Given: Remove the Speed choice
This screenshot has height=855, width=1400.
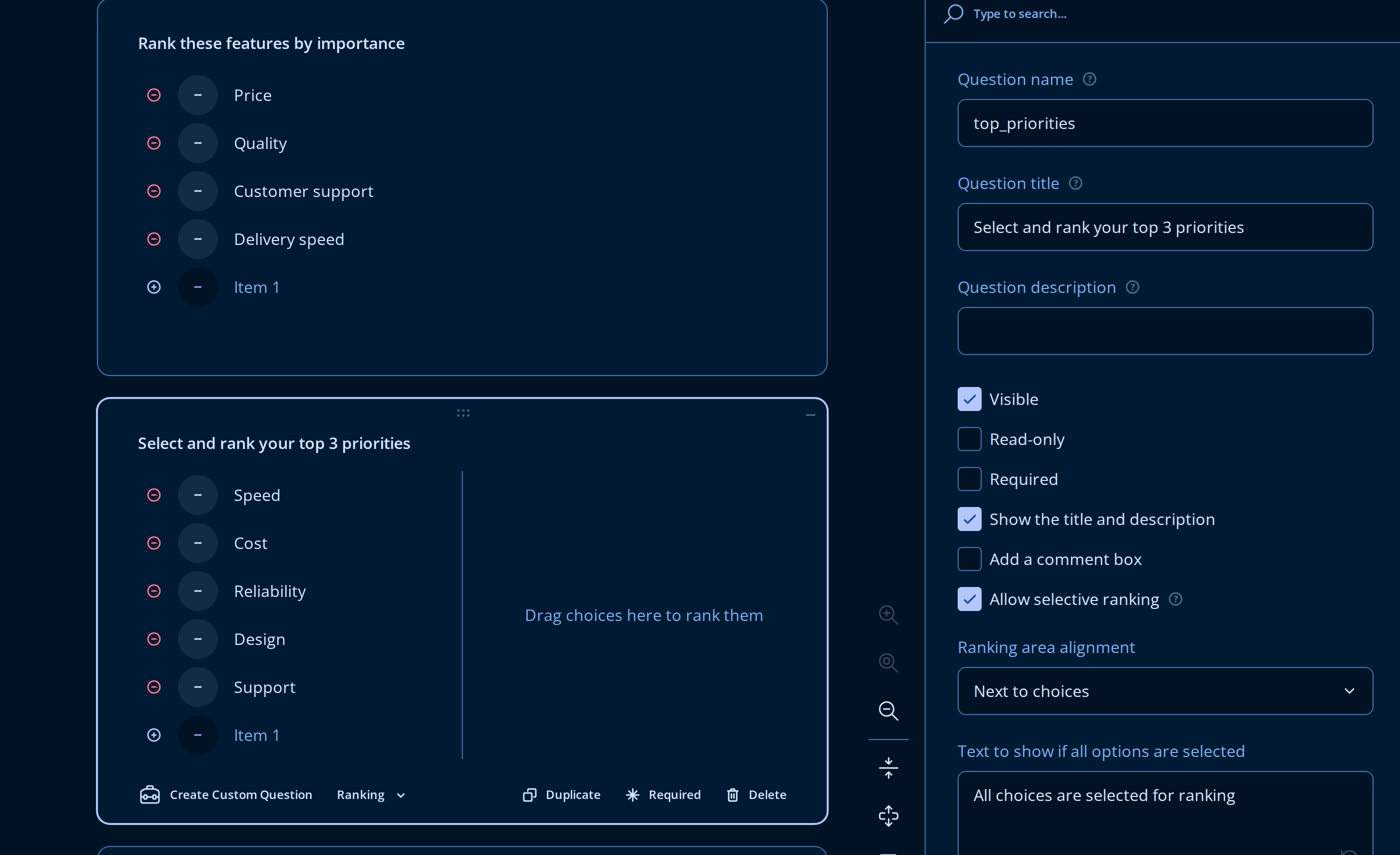Looking at the screenshot, I should [x=153, y=495].
